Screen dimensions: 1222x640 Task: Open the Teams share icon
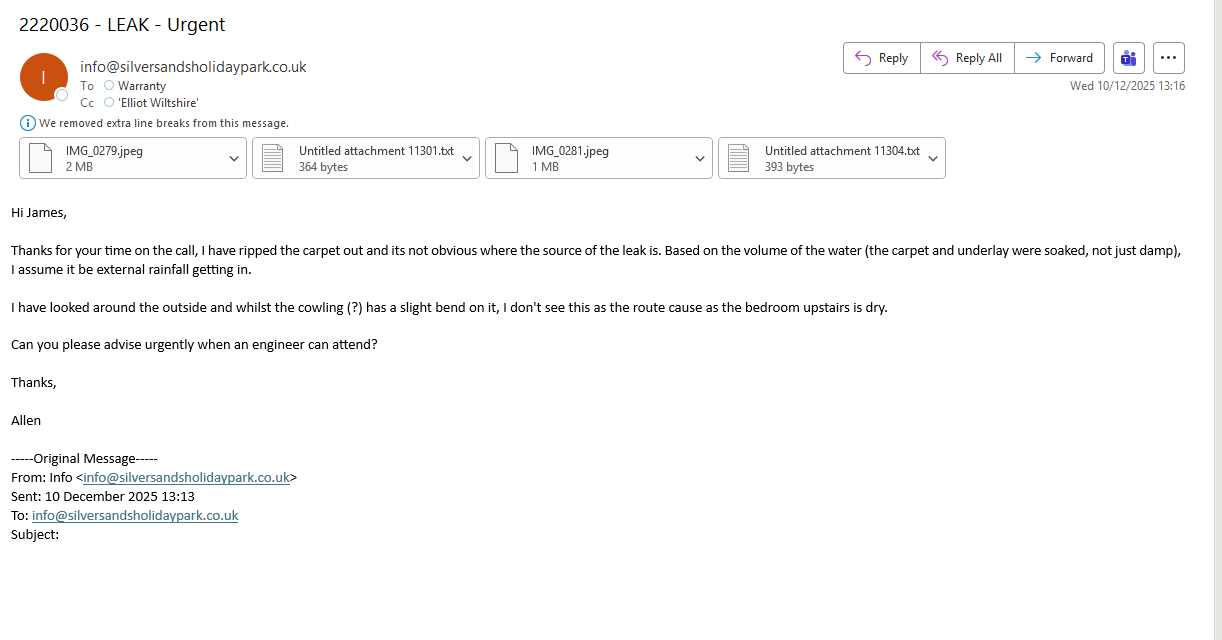point(1129,58)
